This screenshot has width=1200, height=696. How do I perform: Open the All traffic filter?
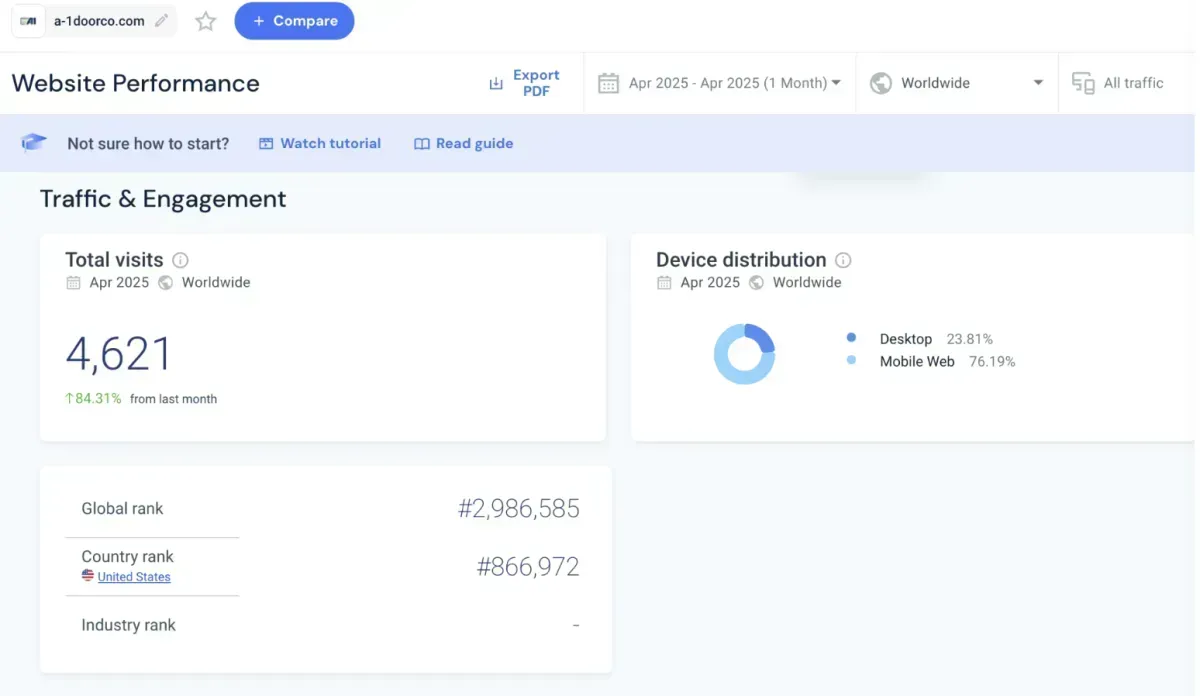1133,83
